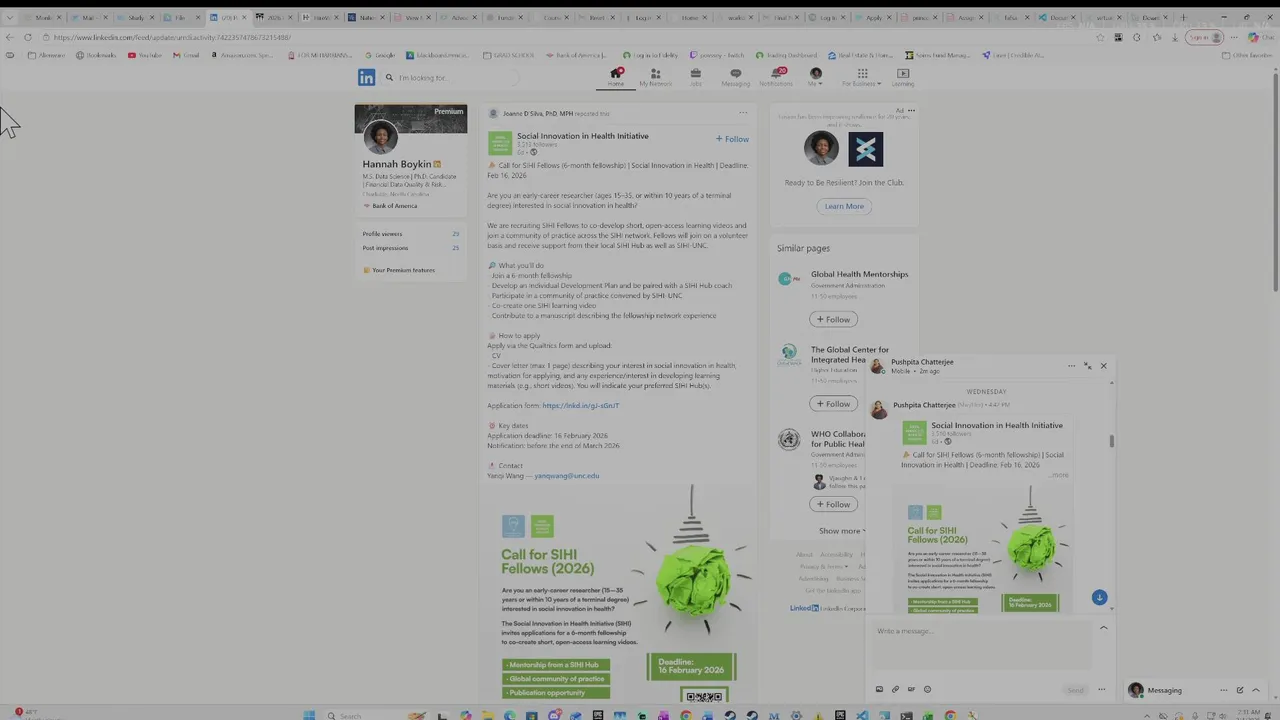
Task: Go back with the browser back arrow
Action: pos(10,37)
